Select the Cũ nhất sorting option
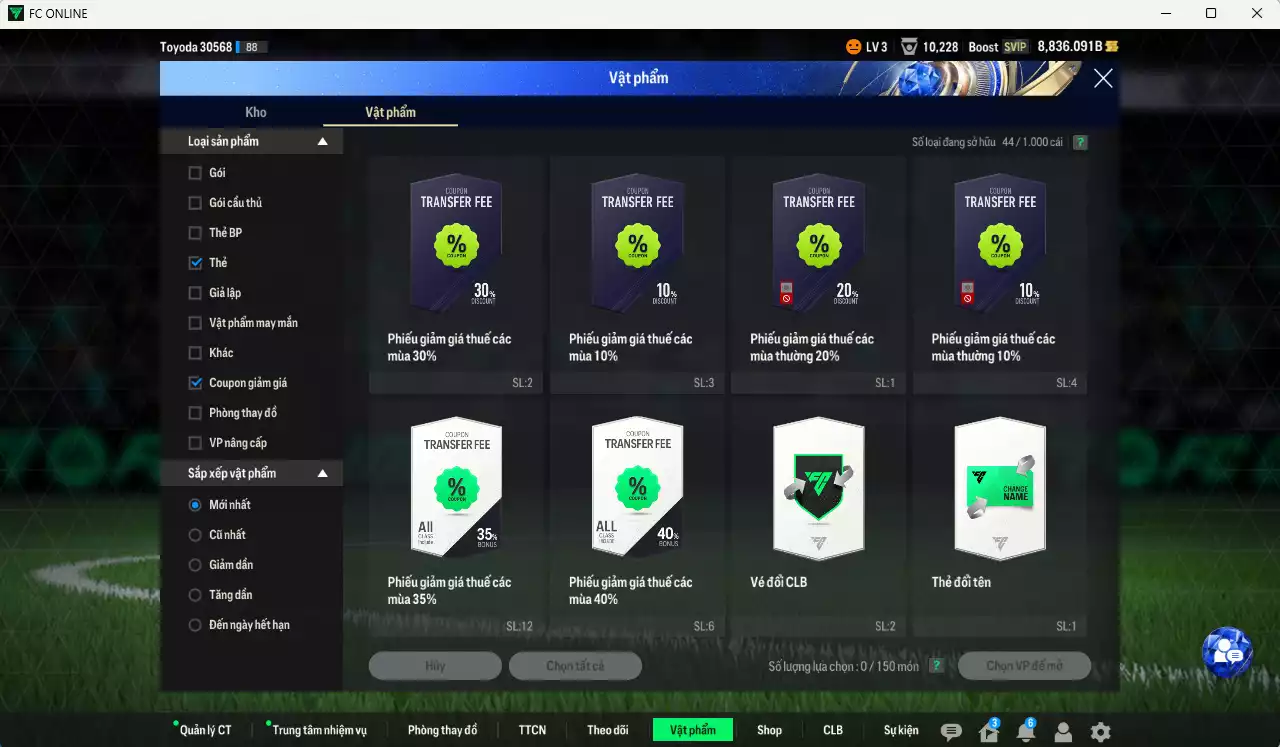The width and height of the screenshot is (1280, 747). [194, 534]
